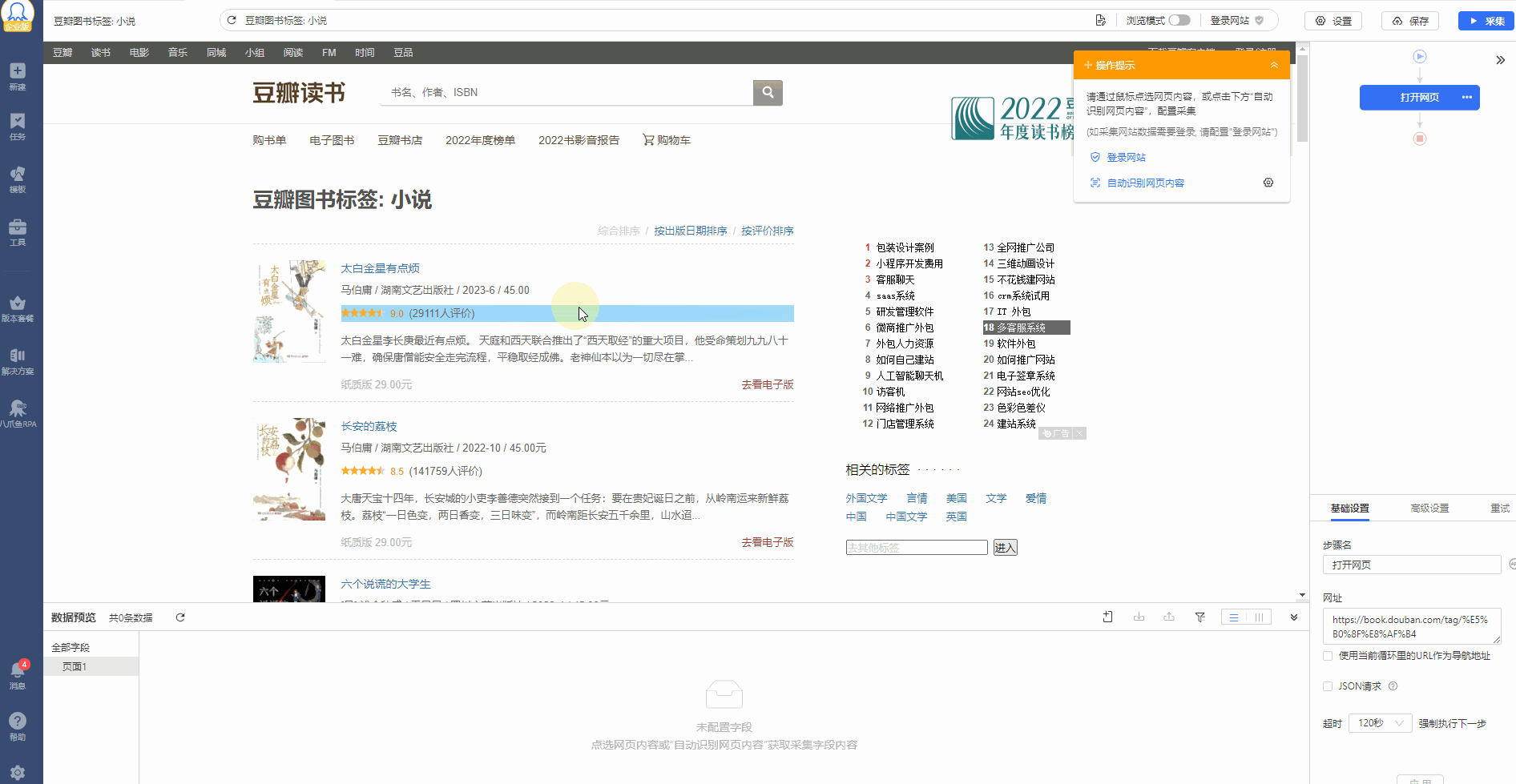Viewport: 1516px width, 784px height.
Task: Open the sidebar settings gear at bottom
Action: tap(18, 773)
